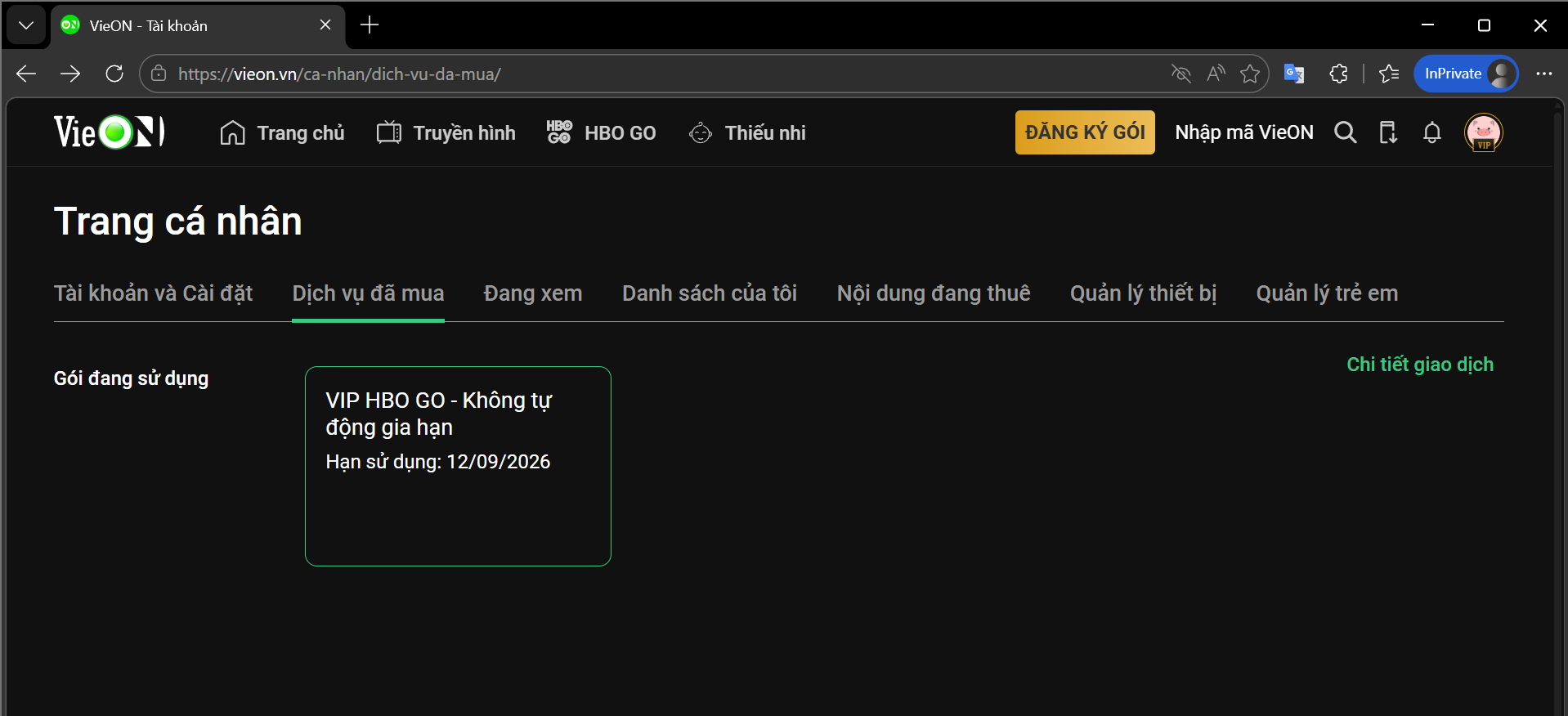The image size is (1568, 716).
Task: Click Nhập mã VieON link
Action: [1244, 132]
